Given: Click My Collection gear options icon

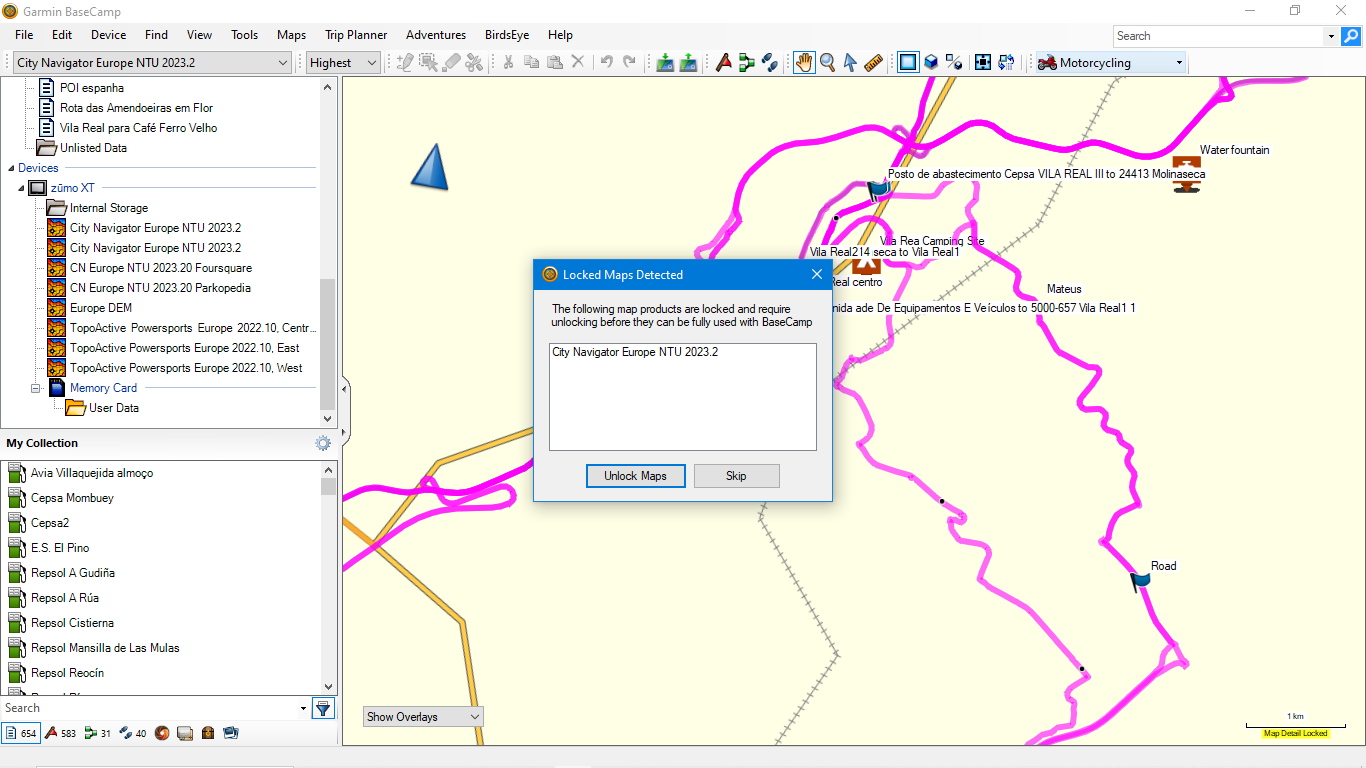Looking at the screenshot, I should click(x=323, y=443).
